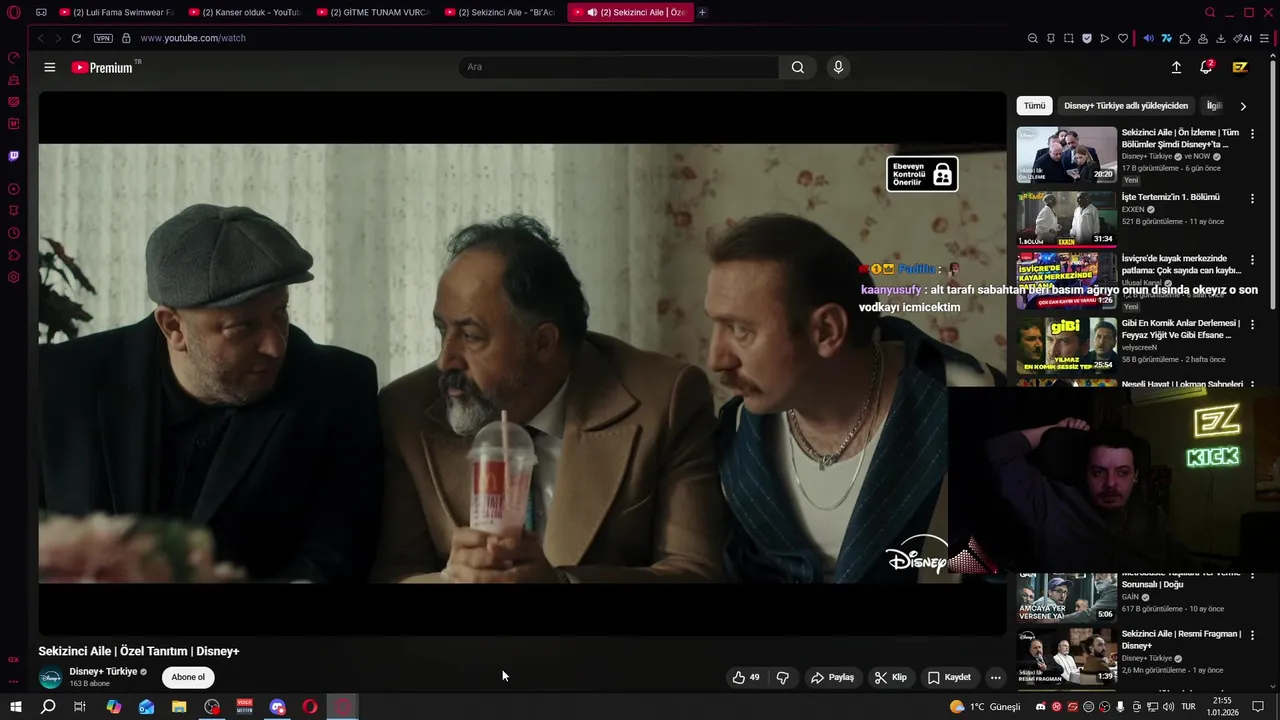Take a snapshot with Opera capture icon

[1068, 38]
